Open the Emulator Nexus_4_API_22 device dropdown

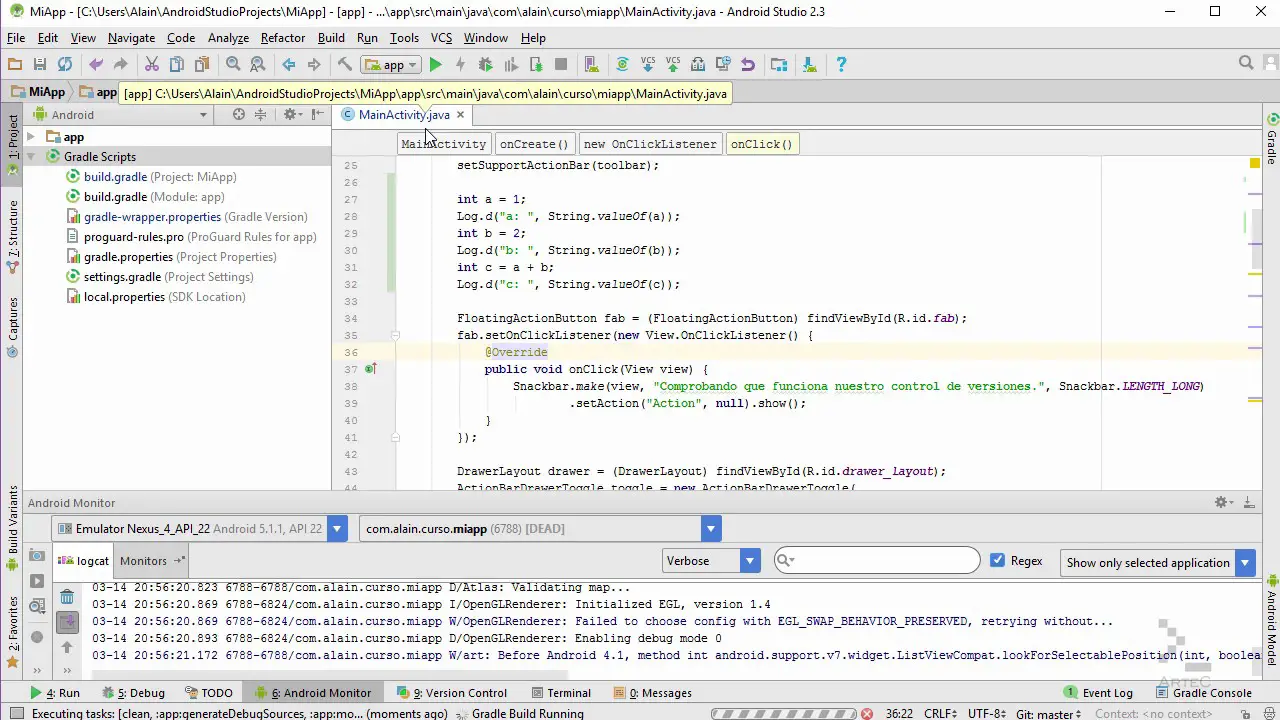pyautogui.click(x=337, y=528)
